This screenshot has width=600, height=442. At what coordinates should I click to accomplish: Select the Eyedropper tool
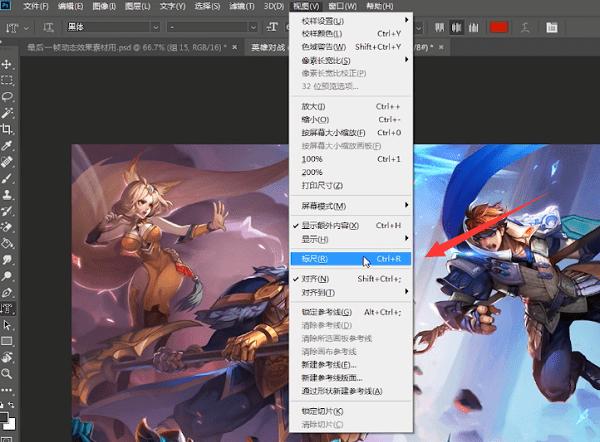7,145
